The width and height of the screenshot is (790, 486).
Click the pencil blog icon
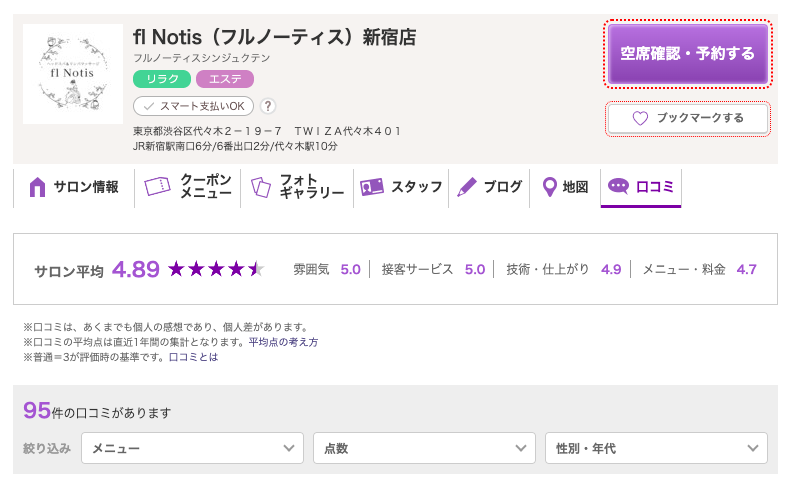tap(467, 187)
